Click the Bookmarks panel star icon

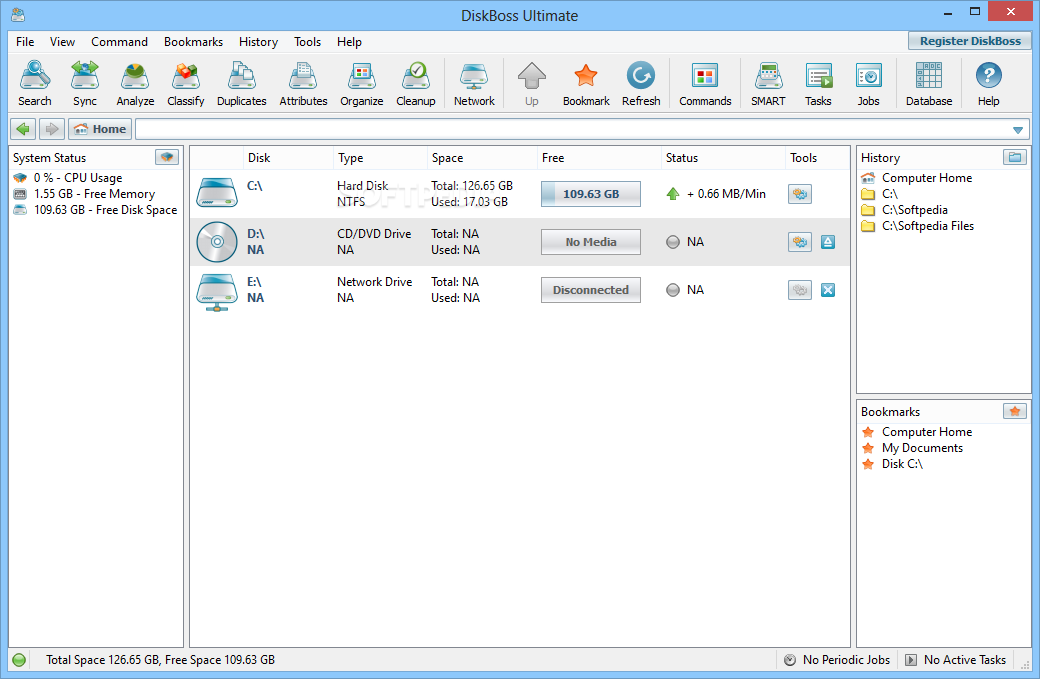pyautogui.click(x=1015, y=411)
